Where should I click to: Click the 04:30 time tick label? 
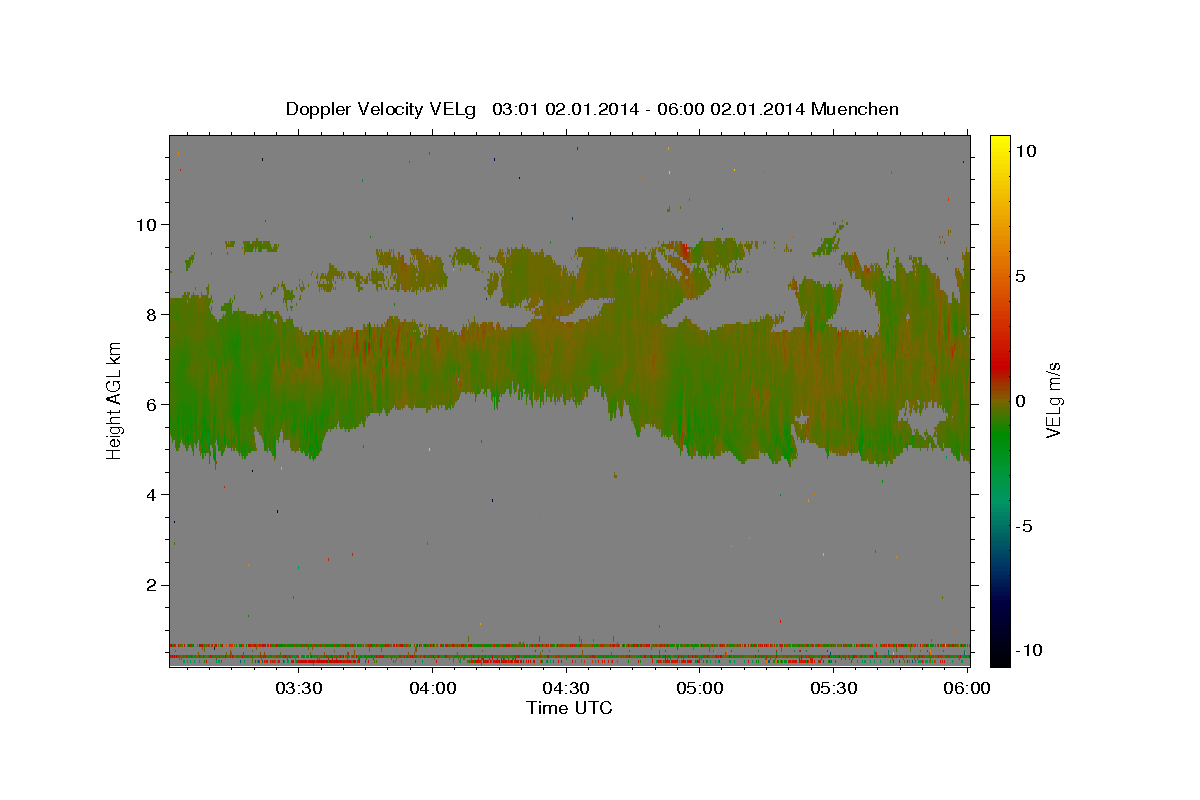pos(566,688)
